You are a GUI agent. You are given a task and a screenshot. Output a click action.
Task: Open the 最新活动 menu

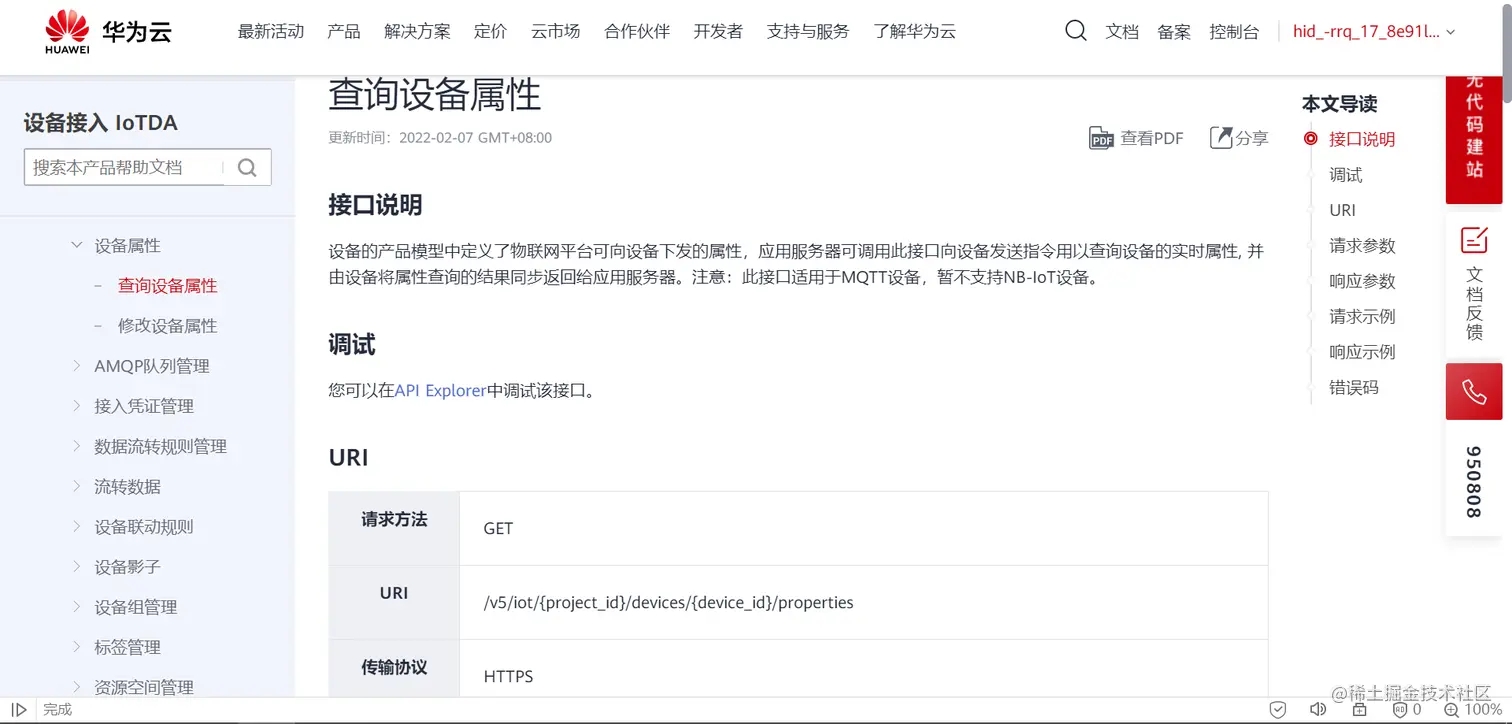click(x=271, y=32)
